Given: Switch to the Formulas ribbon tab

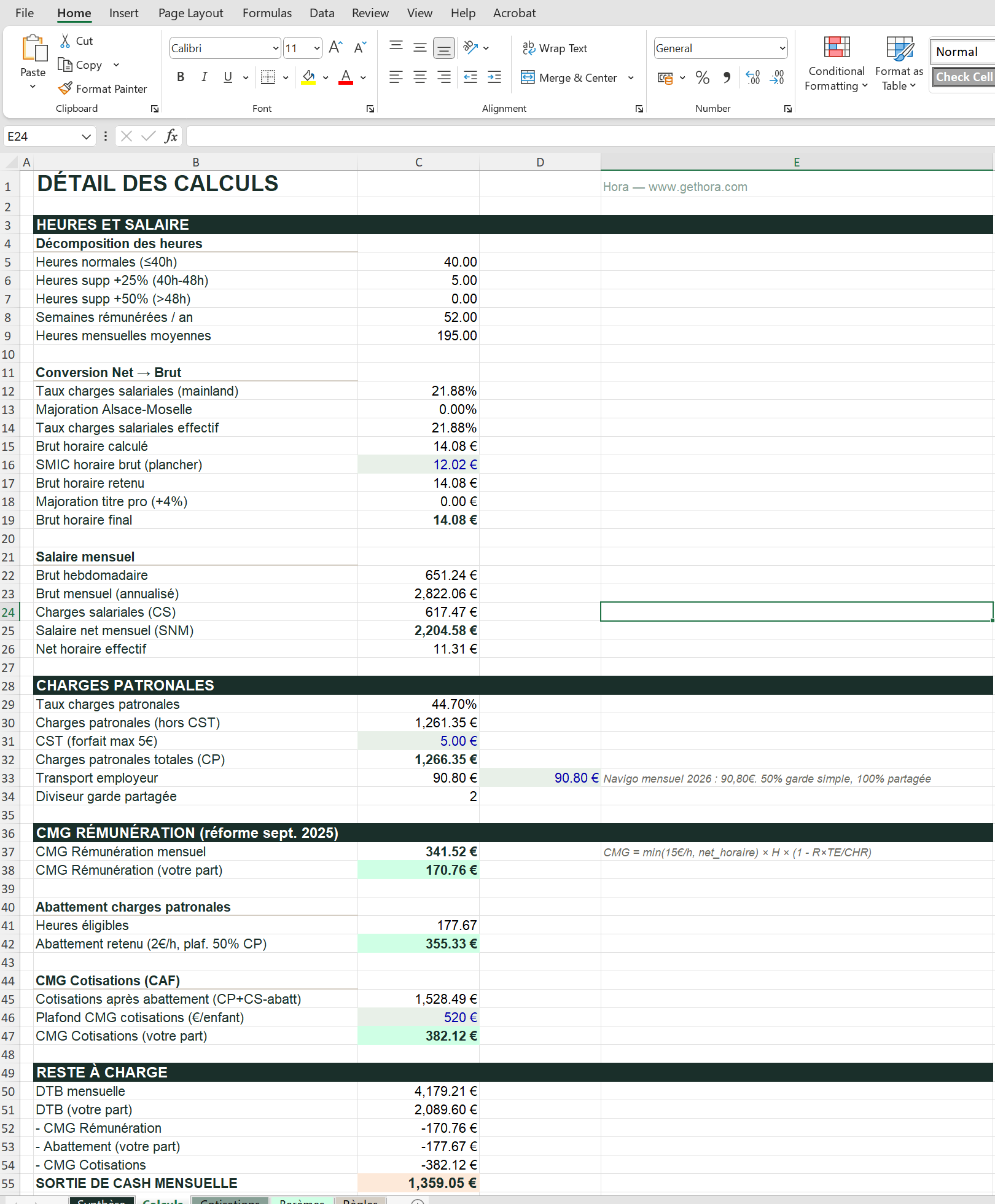Looking at the screenshot, I should click(267, 13).
